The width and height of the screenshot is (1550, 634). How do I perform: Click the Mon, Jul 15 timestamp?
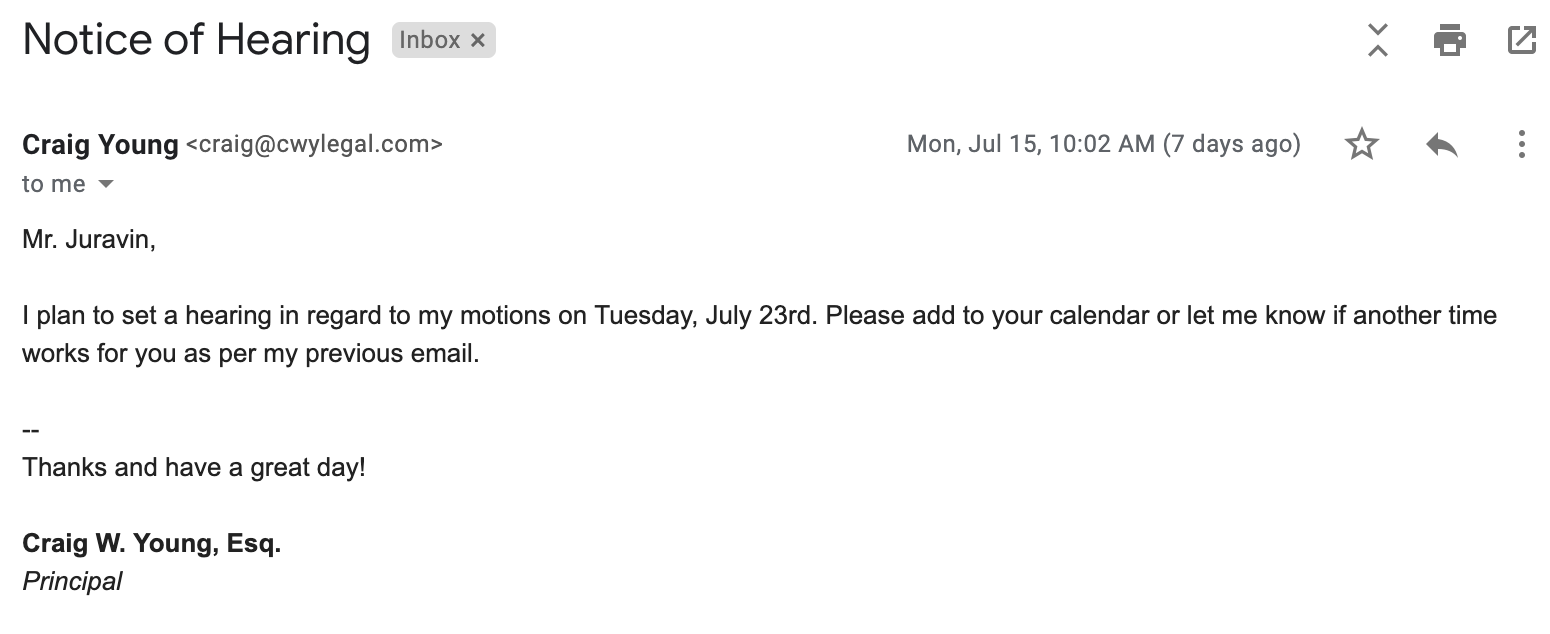pyautogui.click(x=1103, y=145)
